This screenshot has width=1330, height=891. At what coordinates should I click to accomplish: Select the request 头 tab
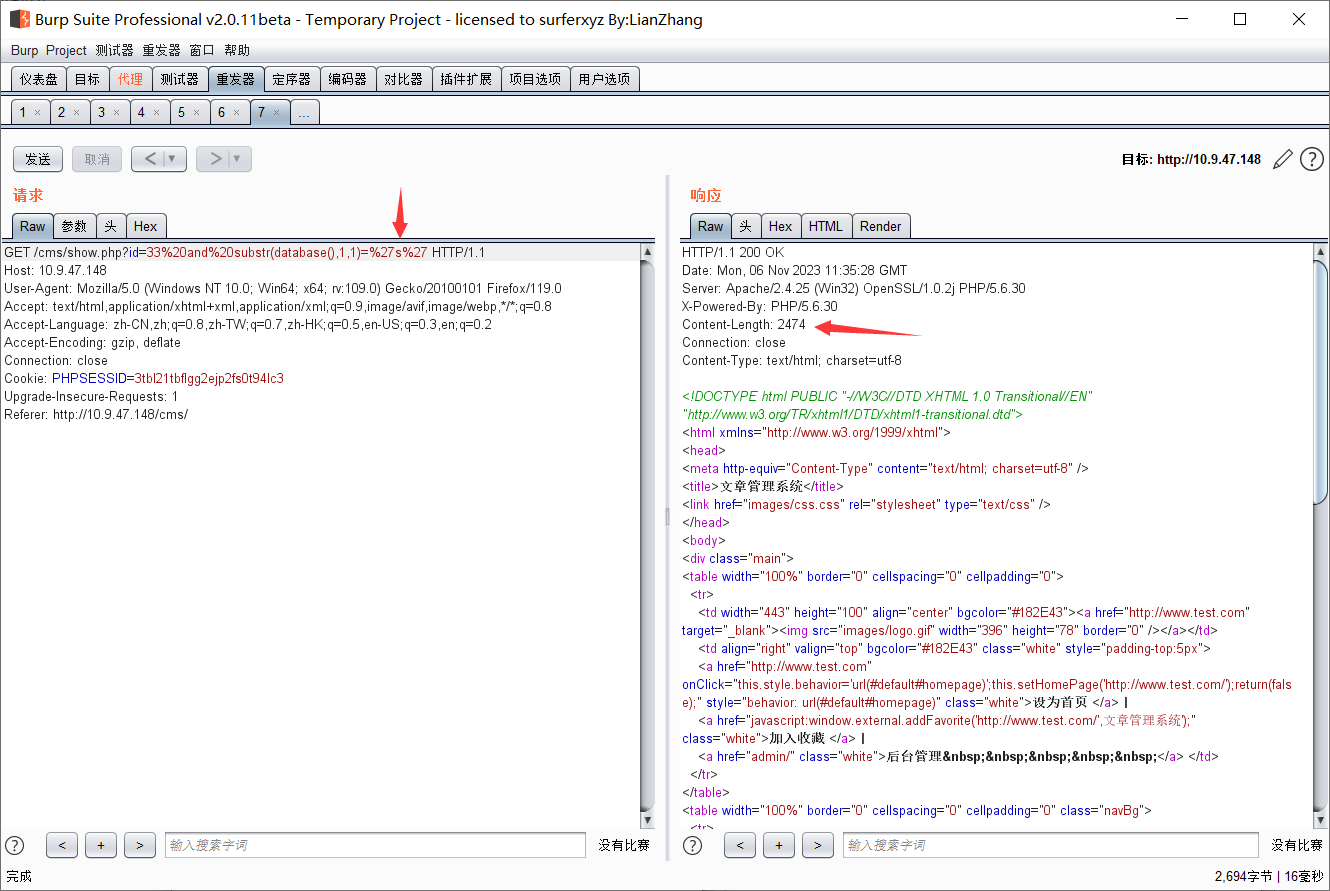[110, 226]
